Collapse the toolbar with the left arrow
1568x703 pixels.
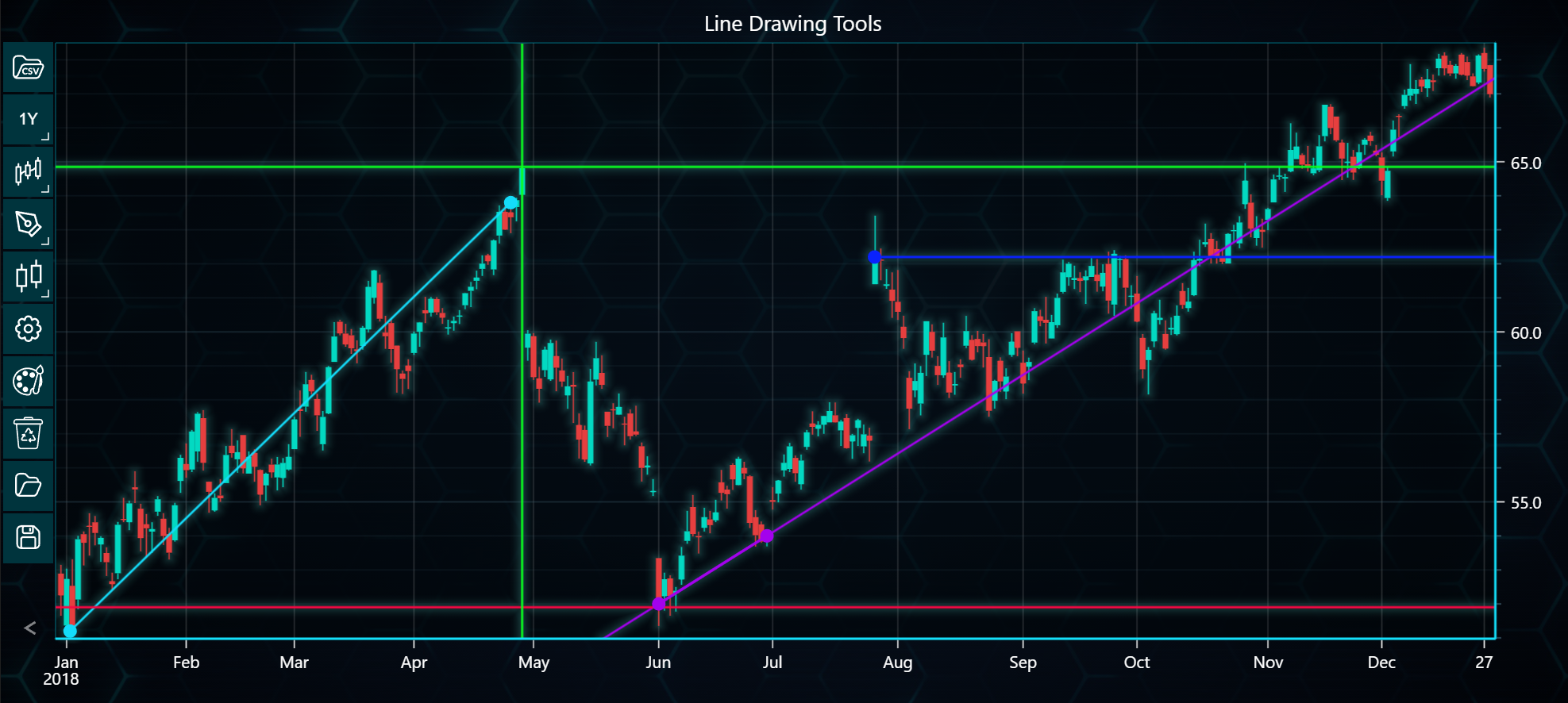(30, 628)
